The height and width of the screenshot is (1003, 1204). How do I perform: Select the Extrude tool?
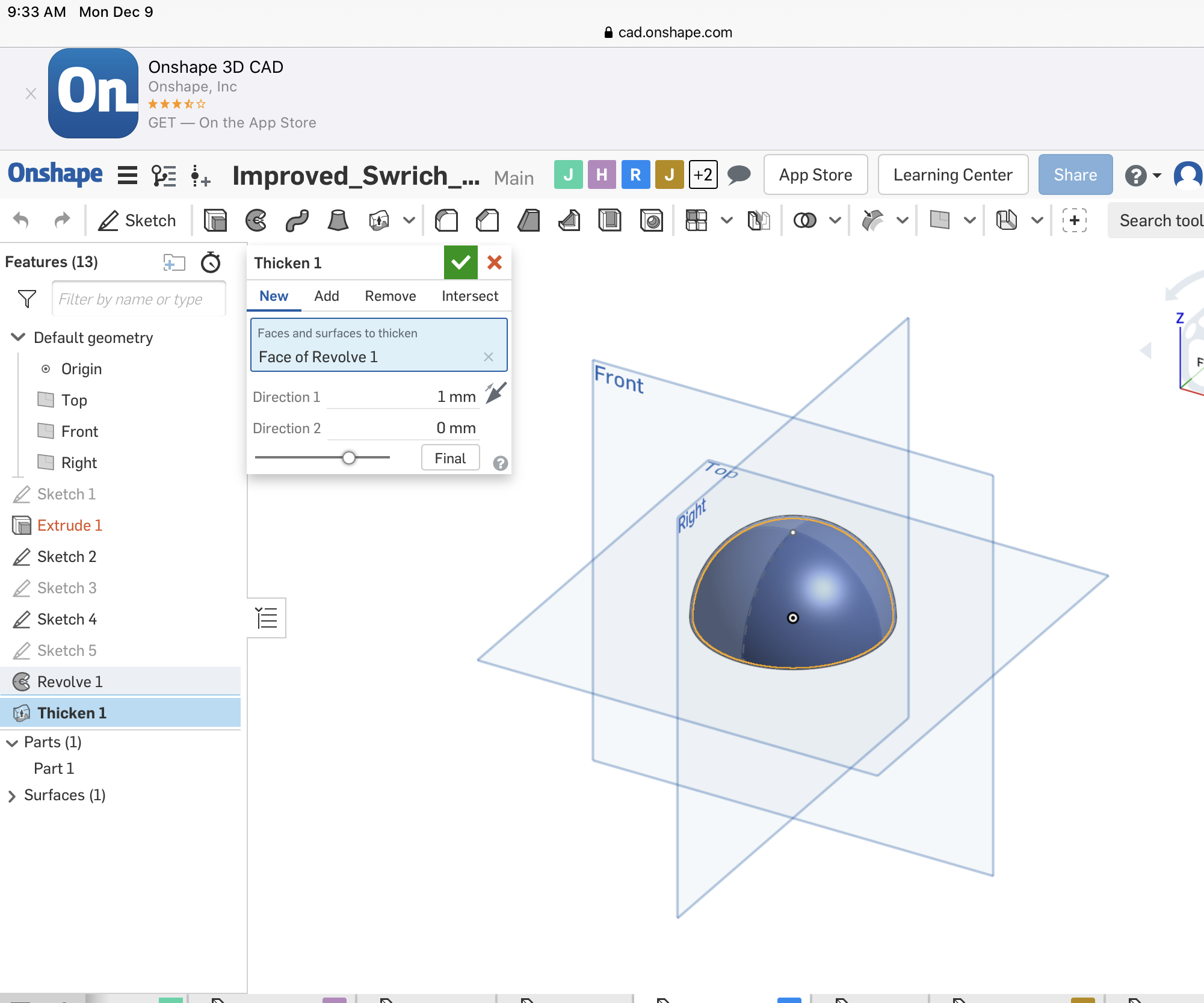click(x=215, y=220)
